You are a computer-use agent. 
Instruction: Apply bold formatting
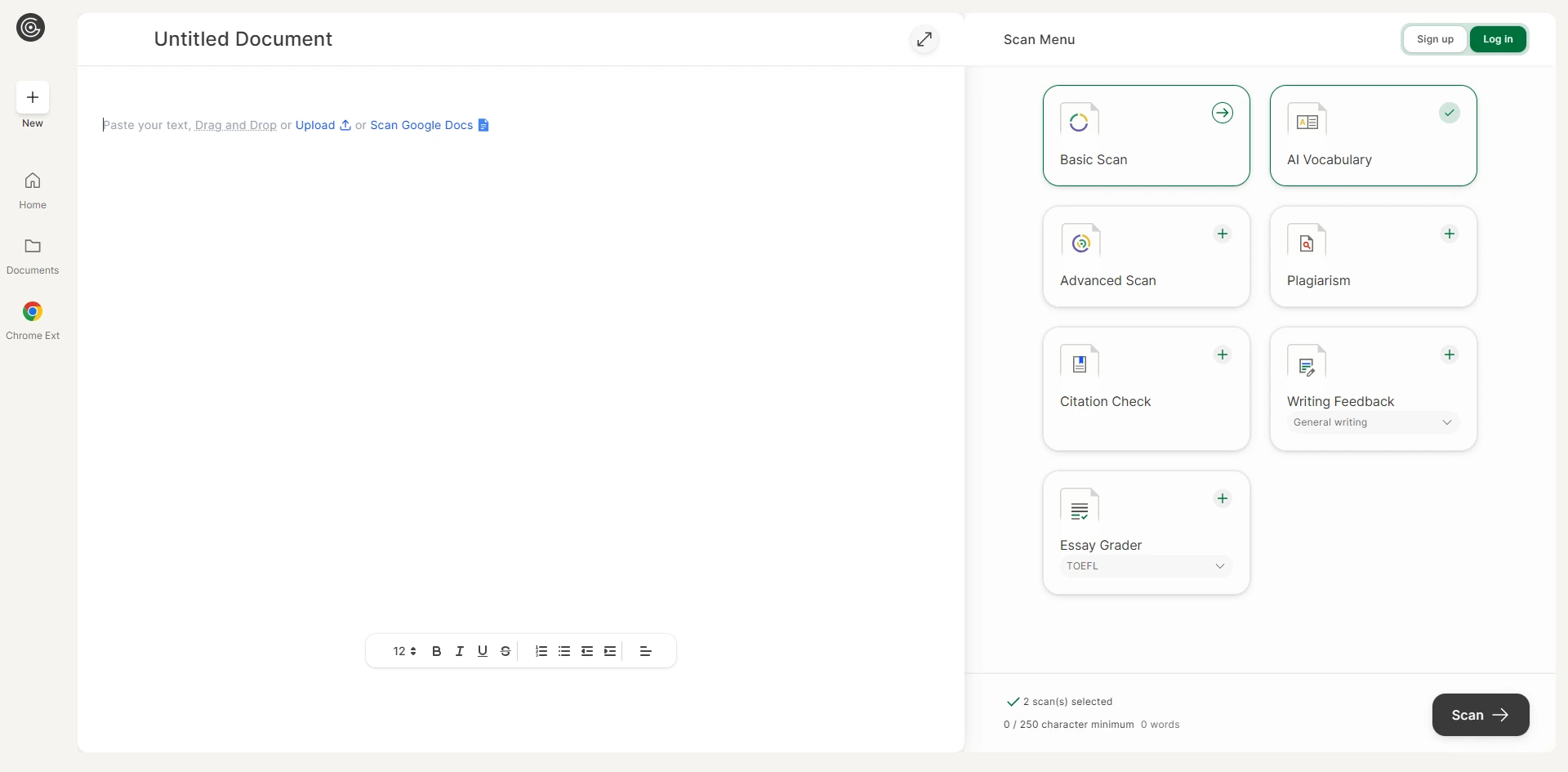point(437,651)
